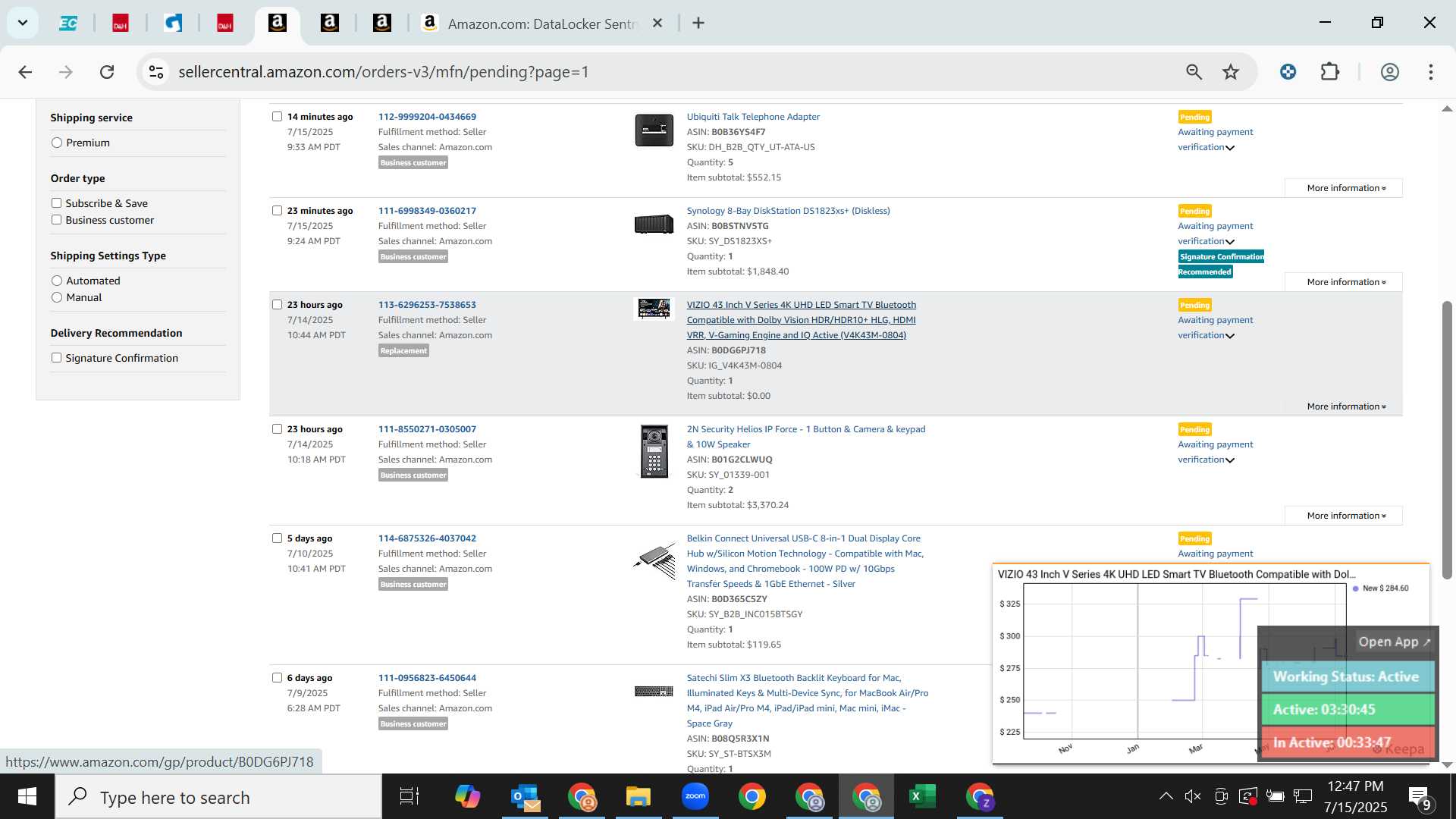
Task: Select Automated shipping settings type
Action: coord(57,281)
